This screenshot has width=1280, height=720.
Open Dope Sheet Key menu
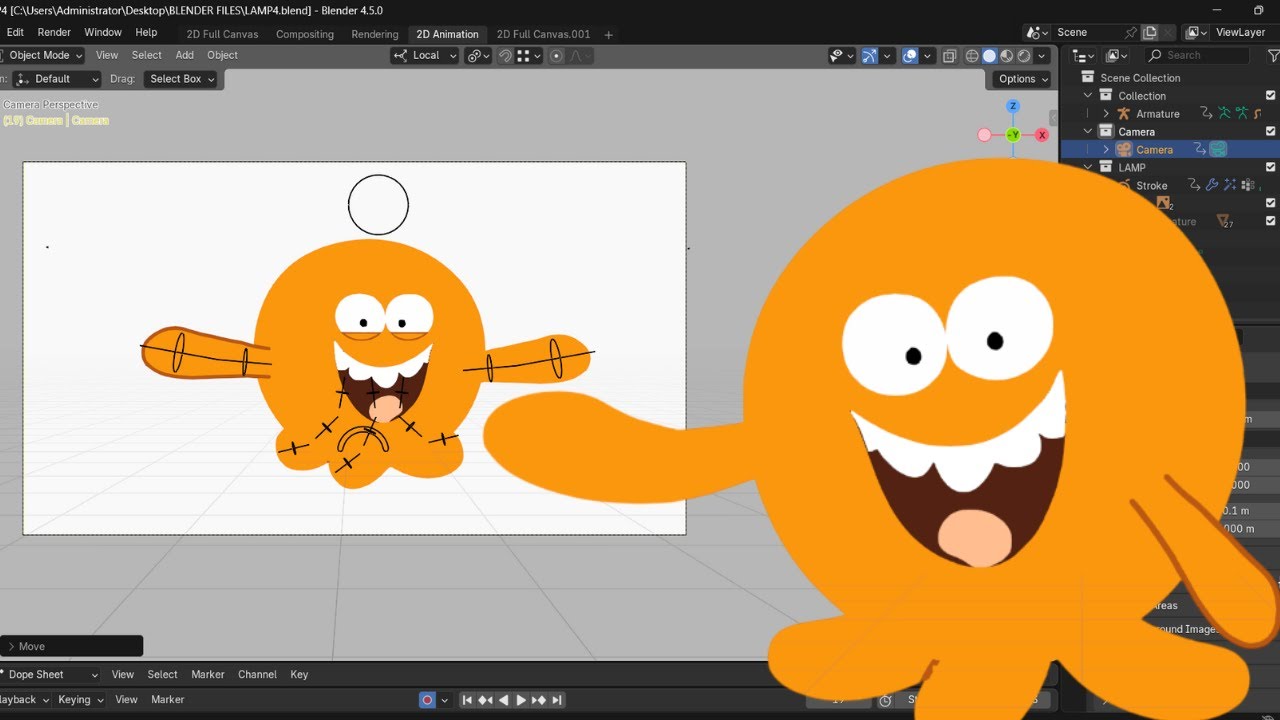tap(299, 675)
